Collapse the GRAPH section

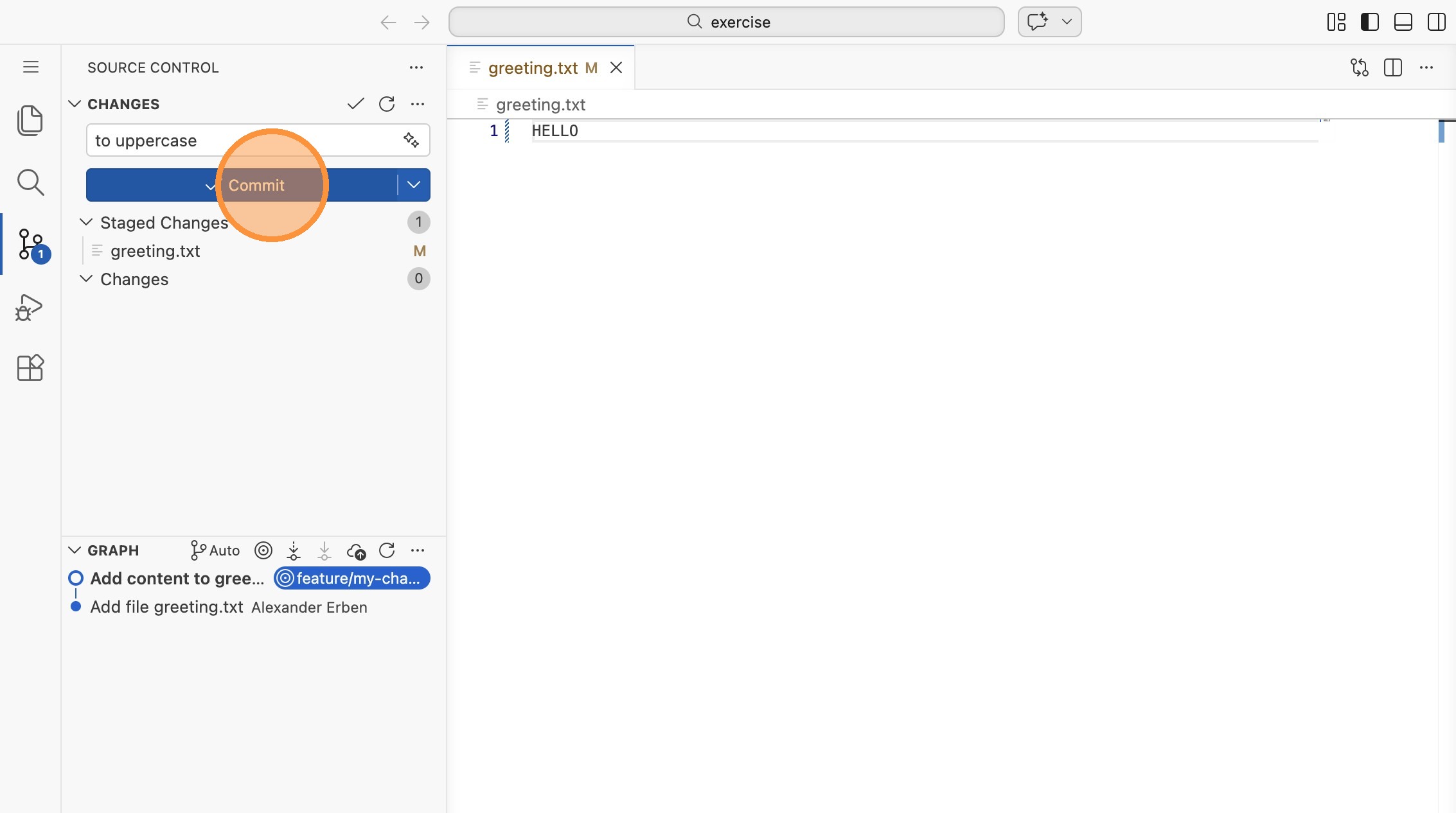pyautogui.click(x=75, y=550)
